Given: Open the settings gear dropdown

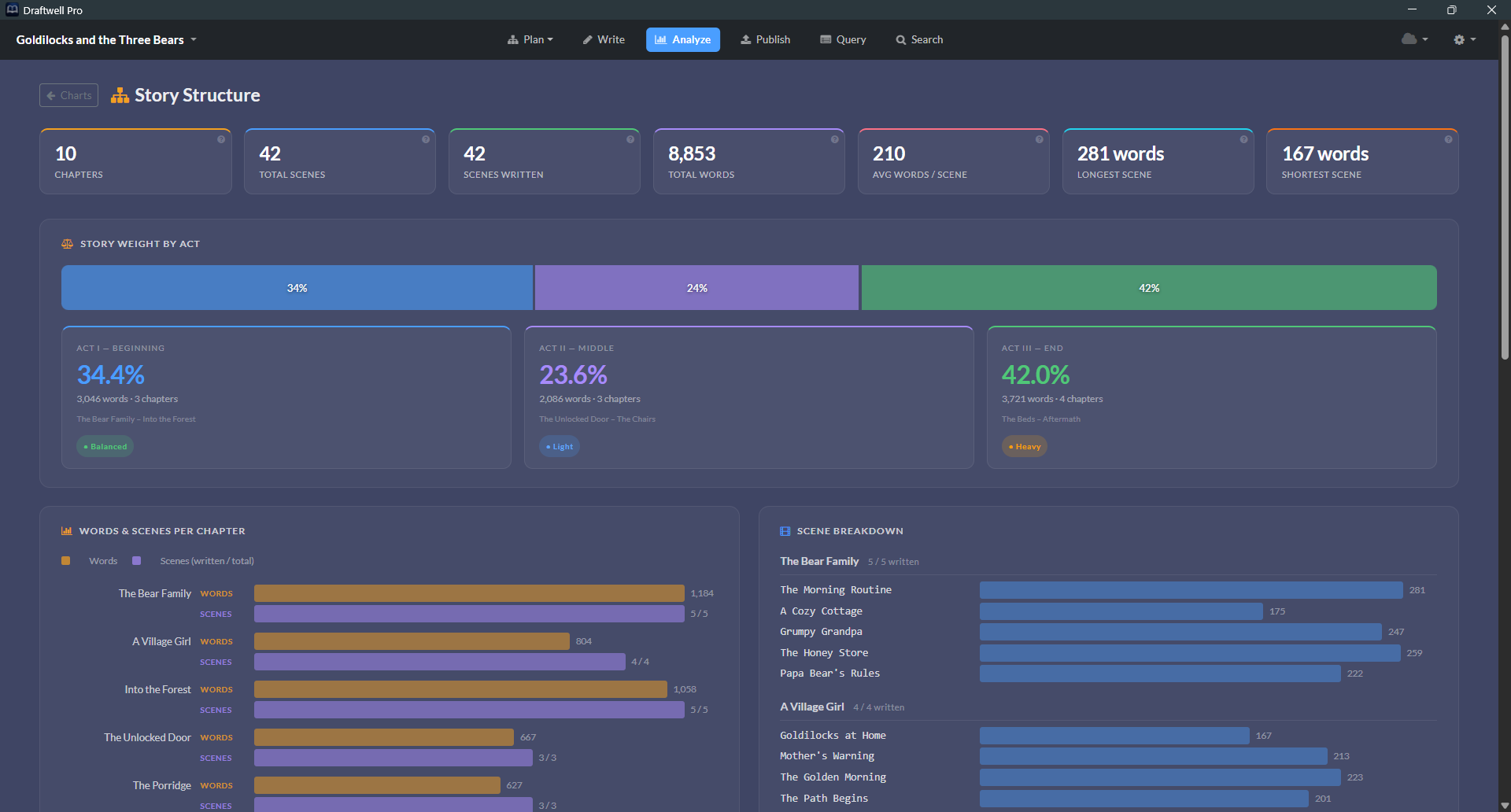Looking at the screenshot, I should pos(1464,39).
